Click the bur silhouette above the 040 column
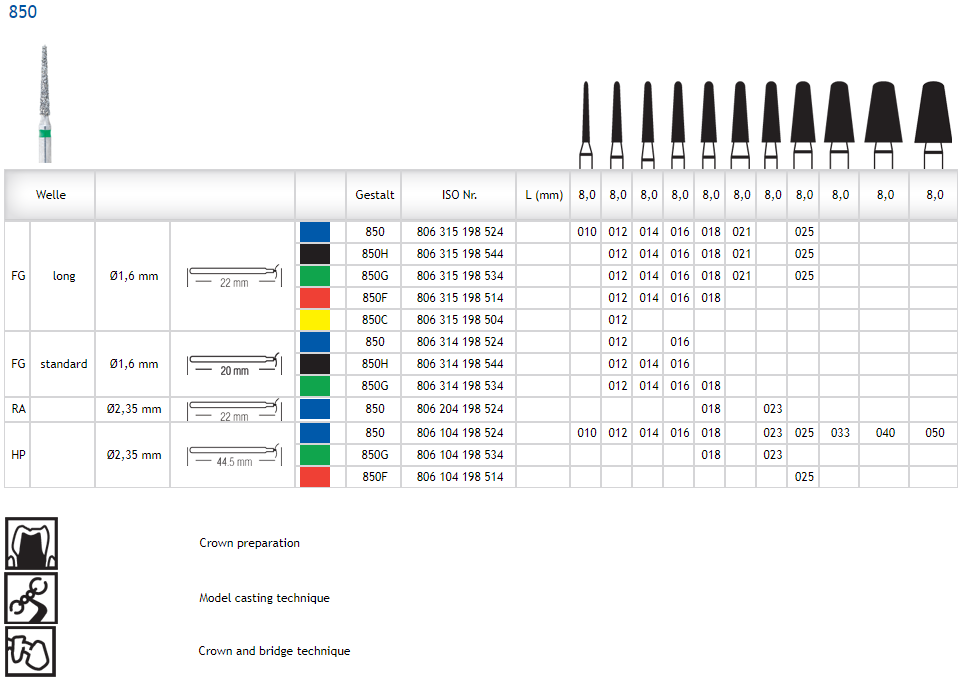This screenshot has height=679, width=964. tap(884, 122)
